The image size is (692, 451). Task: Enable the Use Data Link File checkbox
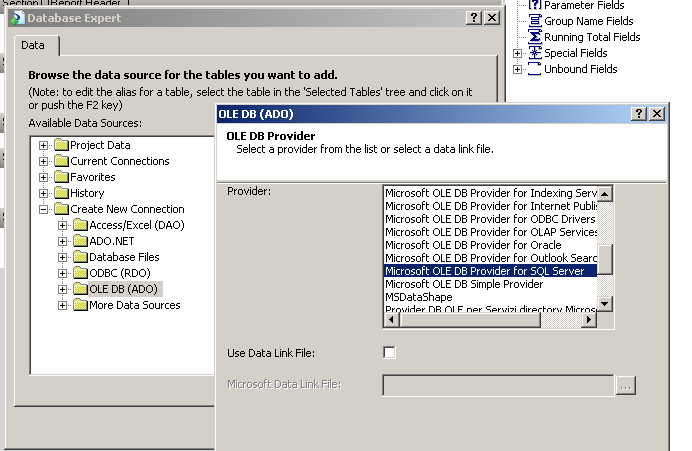389,353
